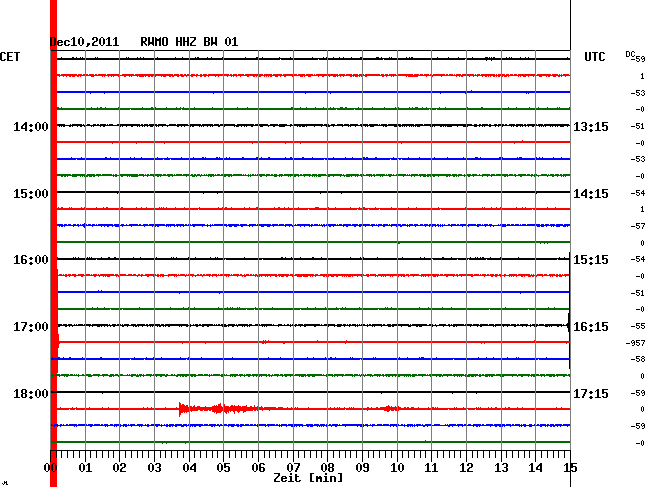The width and height of the screenshot is (650, 494).
Task: Click the small red burst near minute 10
Action: [390, 409]
